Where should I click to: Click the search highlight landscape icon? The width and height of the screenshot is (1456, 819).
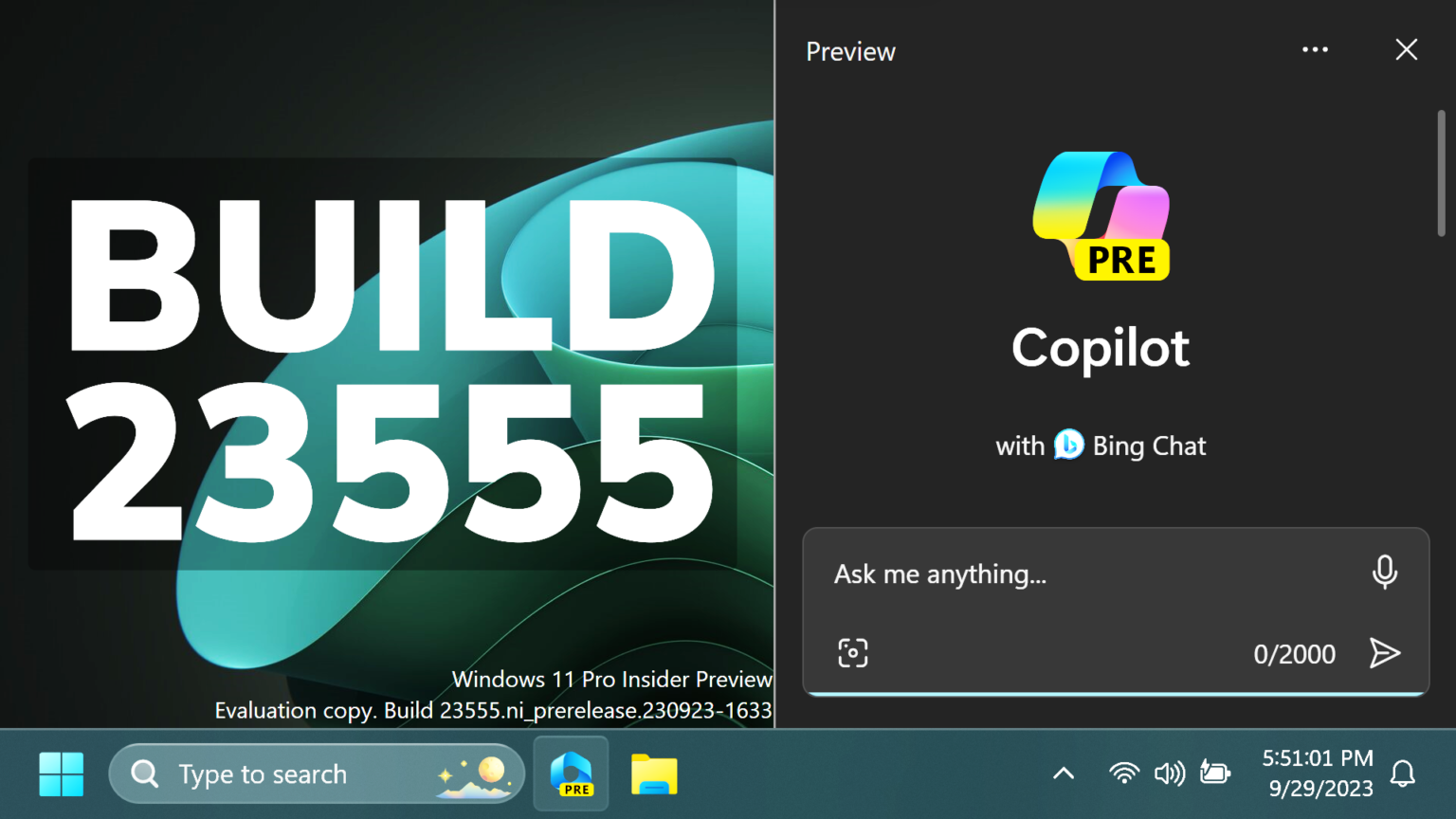[475, 776]
